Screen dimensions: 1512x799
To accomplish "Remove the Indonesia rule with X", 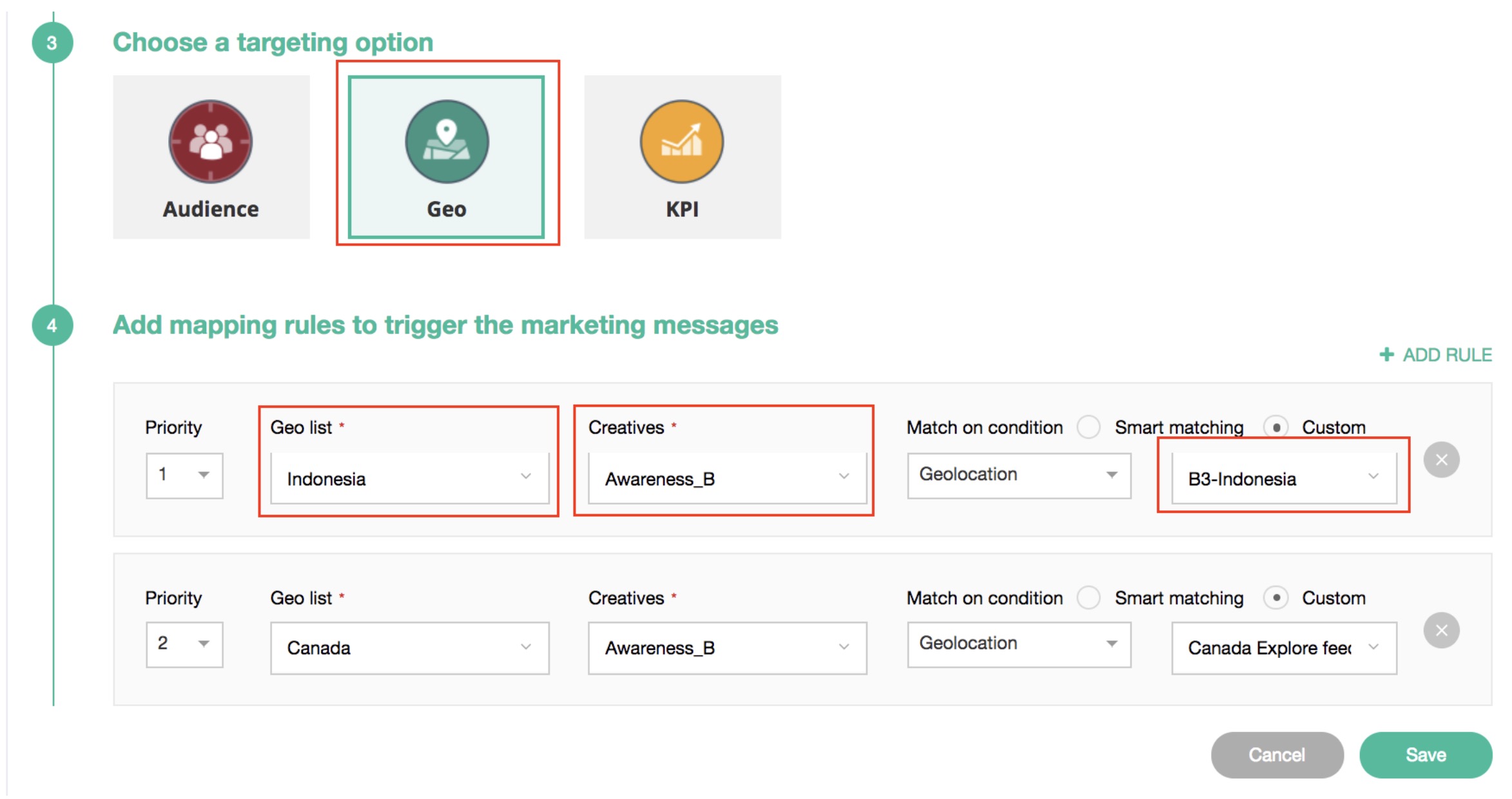I will click(x=1441, y=459).
